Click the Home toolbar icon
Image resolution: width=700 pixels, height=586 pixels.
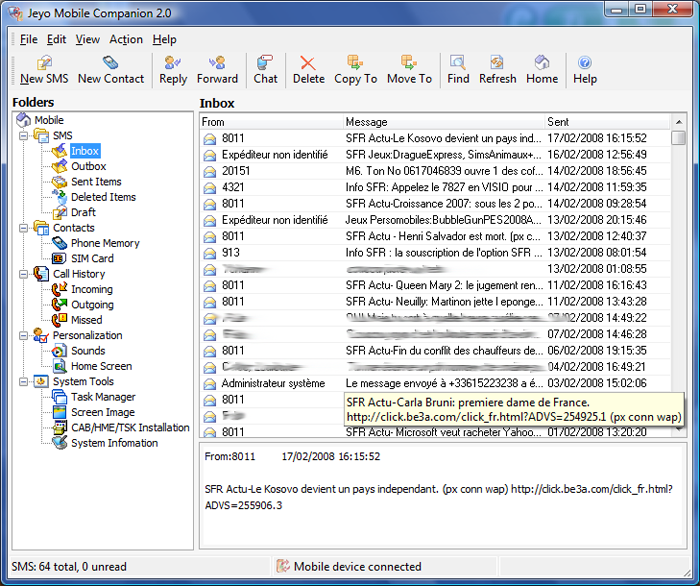click(x=542, y=63)
